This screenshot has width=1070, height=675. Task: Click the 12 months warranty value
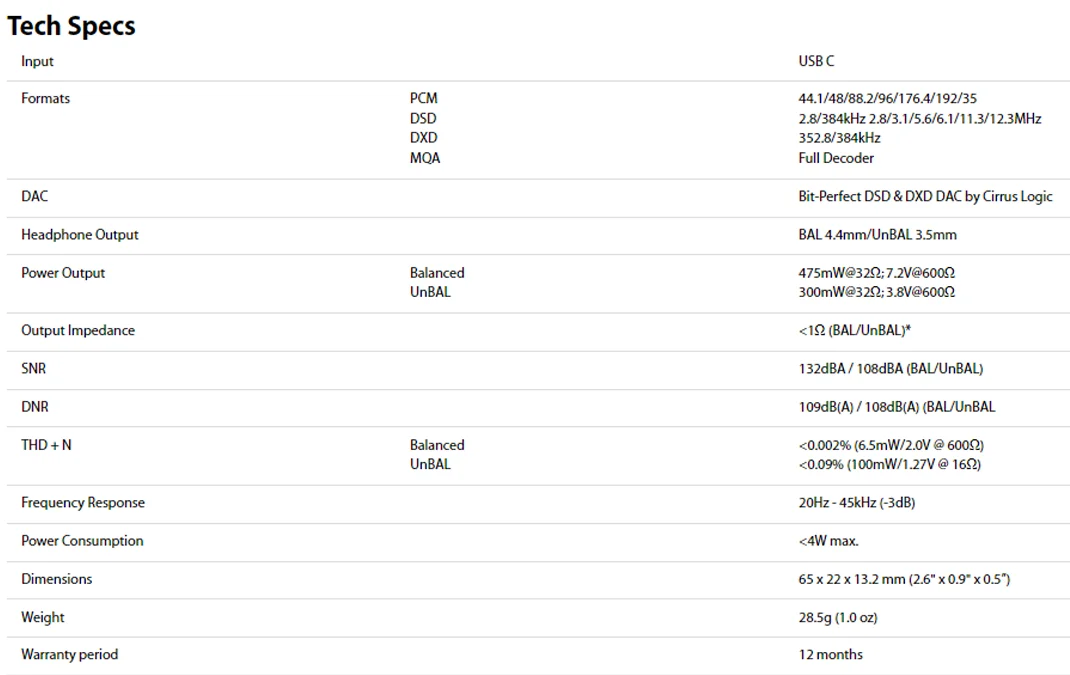click(x=830, y=655)
